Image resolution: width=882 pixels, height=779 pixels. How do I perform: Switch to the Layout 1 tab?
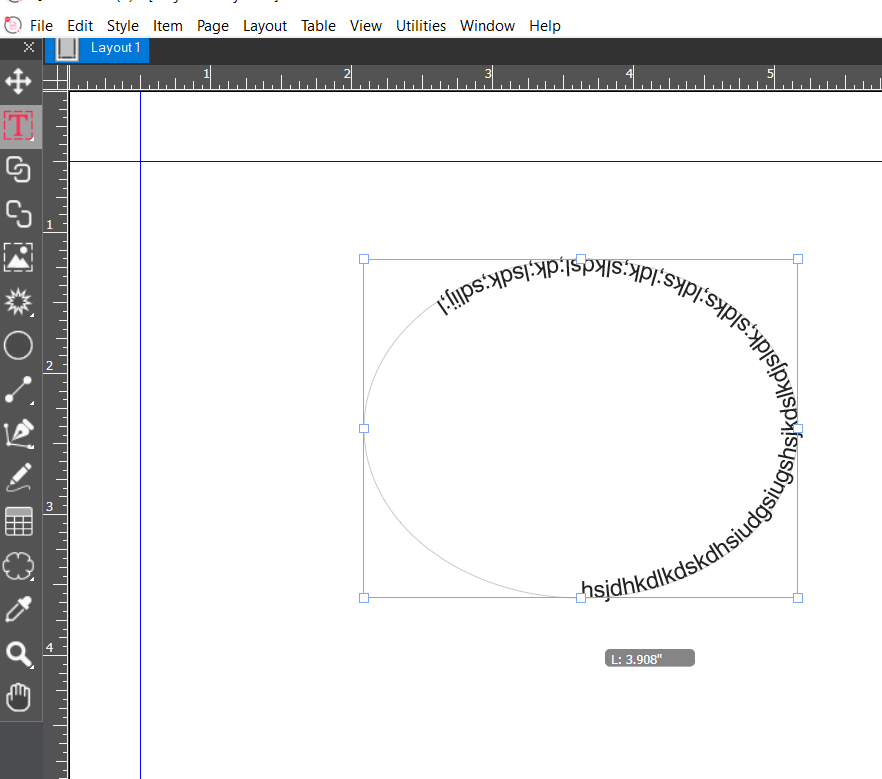point(115,47)
